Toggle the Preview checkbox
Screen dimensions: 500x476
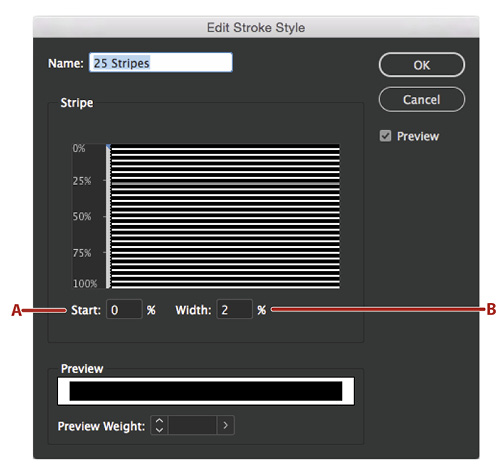pyautogui.click(x=385, y=136)
